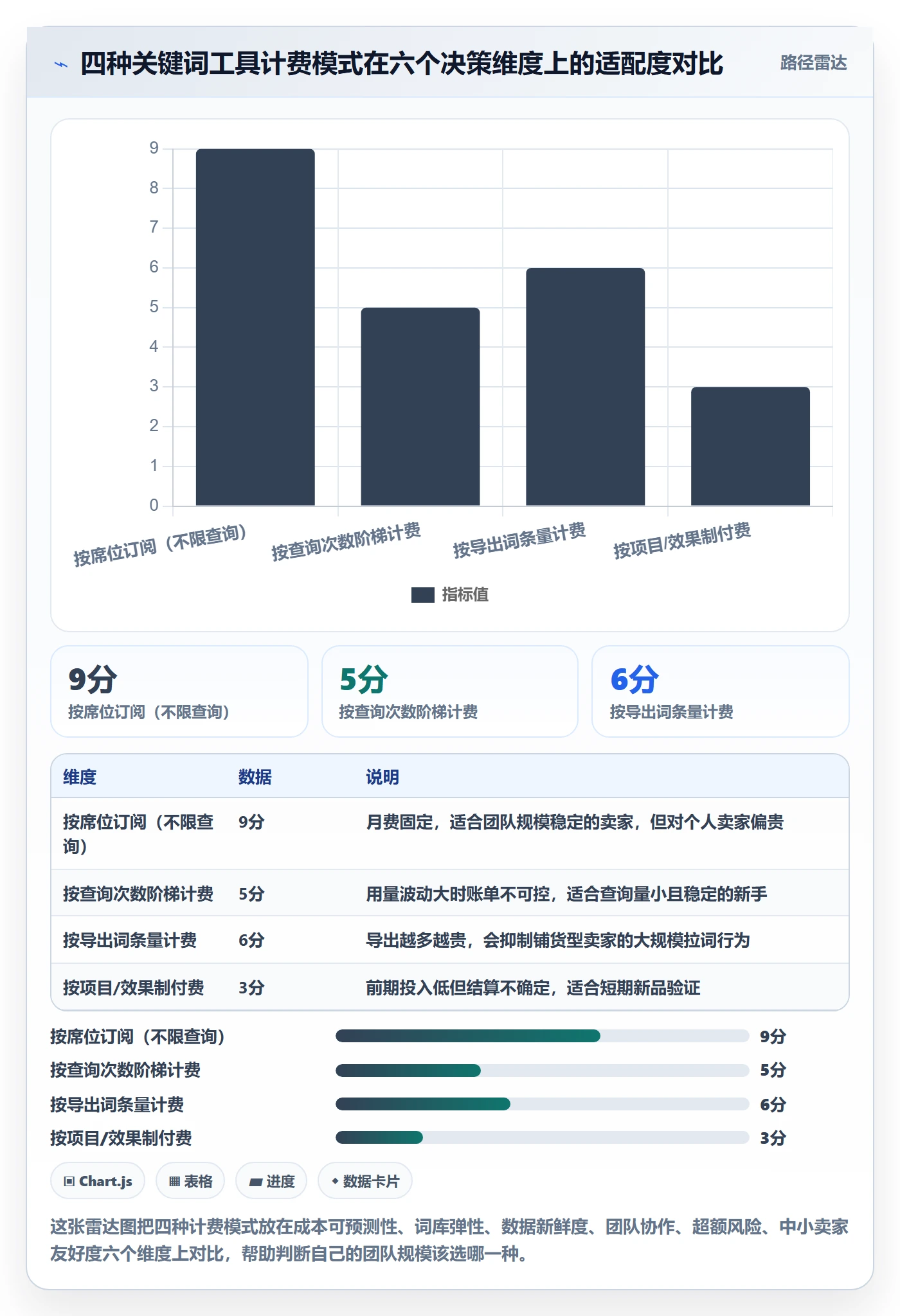Screen dimensions: 900x1316
Task: Select the 进度 chip
Action: pyautogui.click(x=271, y=1181)
